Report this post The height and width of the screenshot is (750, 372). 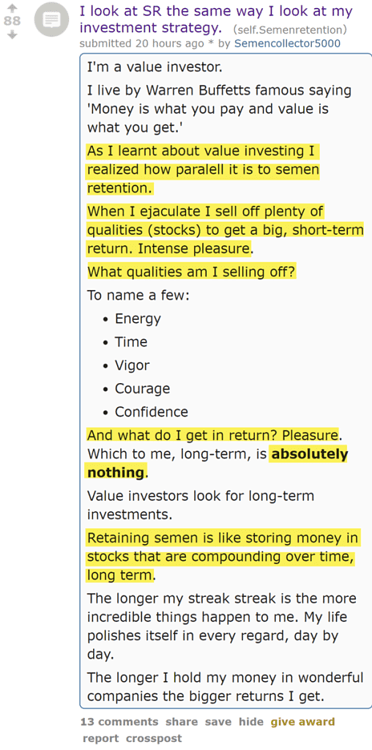coord(100,738)
